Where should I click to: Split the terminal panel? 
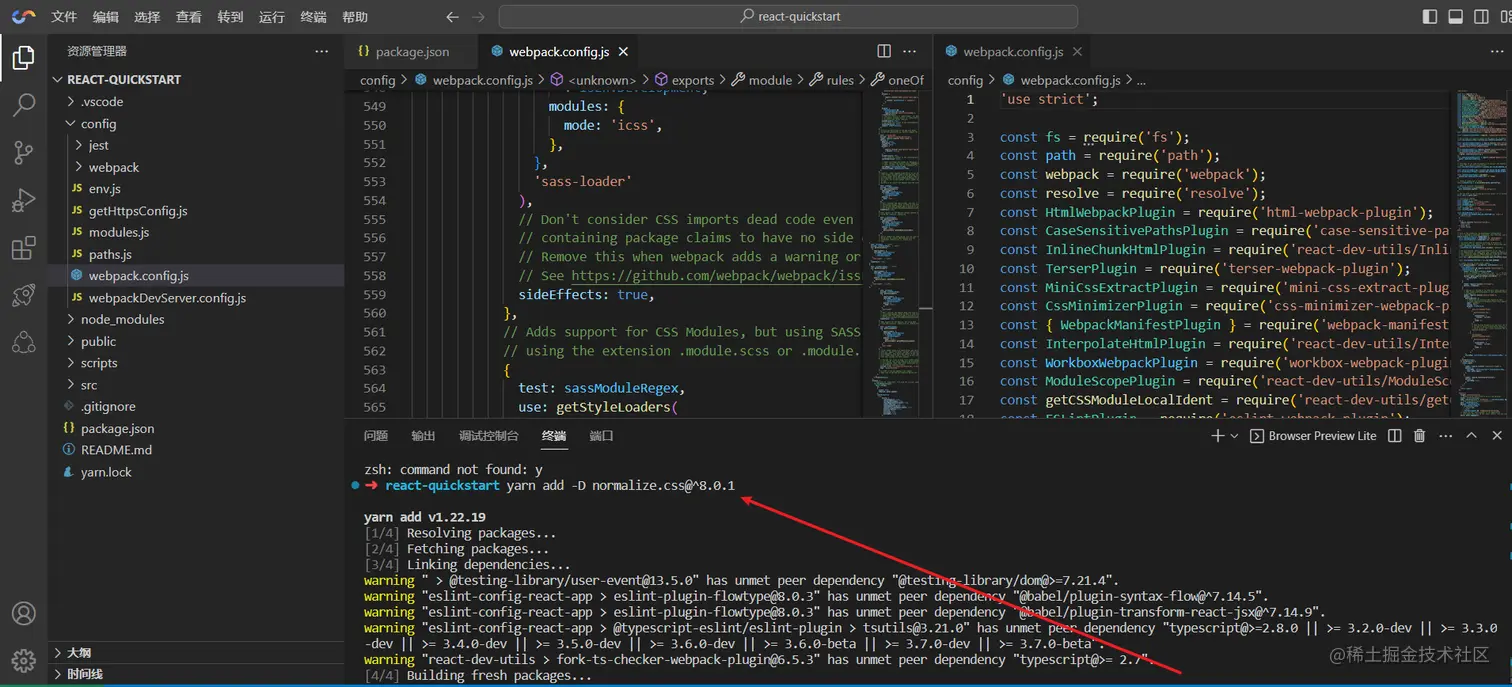pyautogui.click(x=1394, y=436)
